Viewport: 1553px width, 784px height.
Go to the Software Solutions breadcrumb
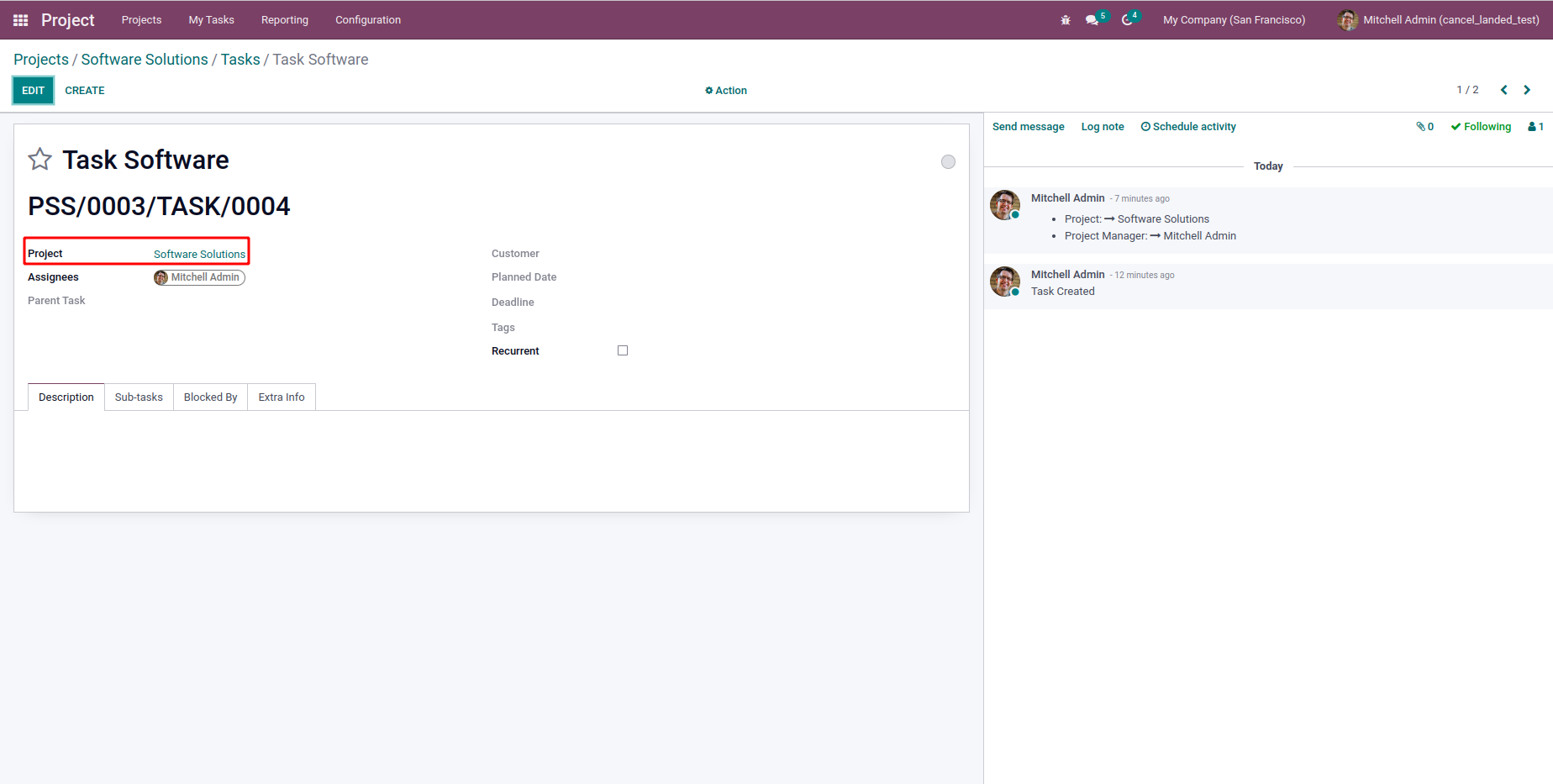pos(145,60)
